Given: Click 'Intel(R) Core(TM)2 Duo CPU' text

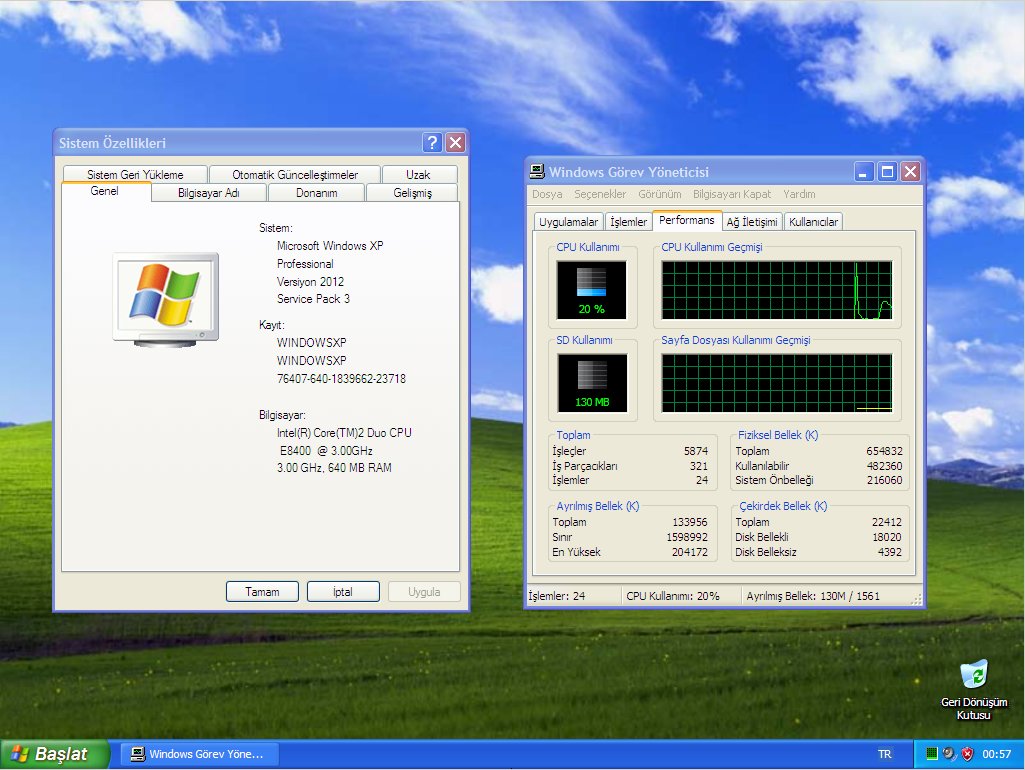Looking at the screenshot, I should pyautogui.click(x=344, y=433).
